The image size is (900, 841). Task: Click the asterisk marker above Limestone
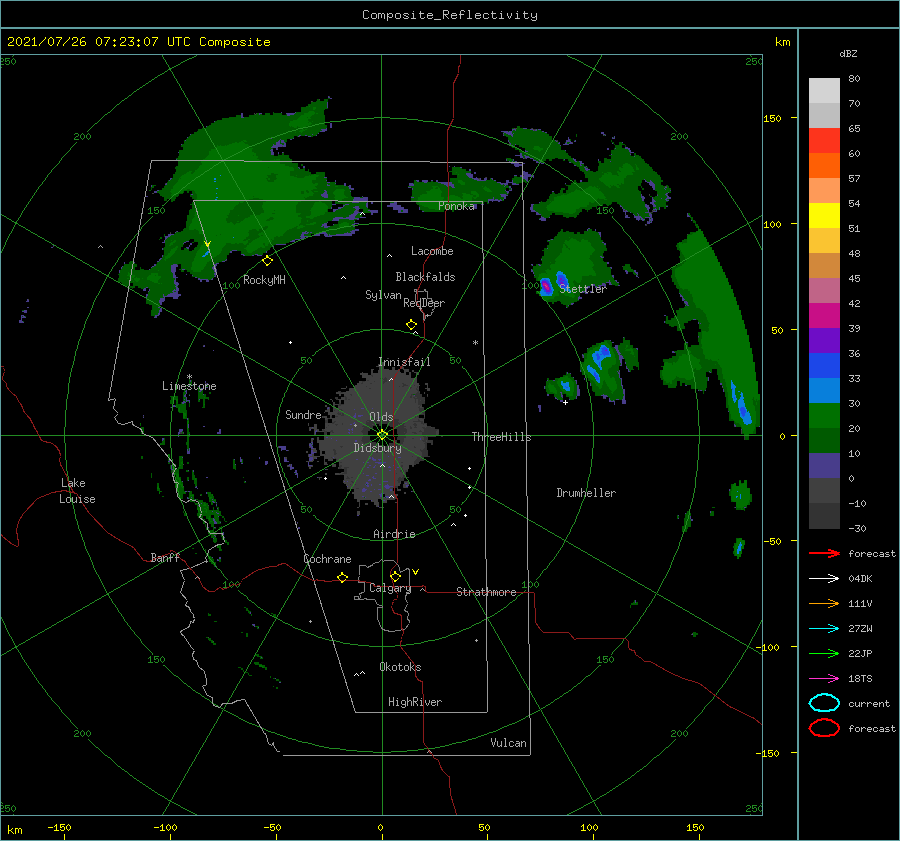click(189, 377)
